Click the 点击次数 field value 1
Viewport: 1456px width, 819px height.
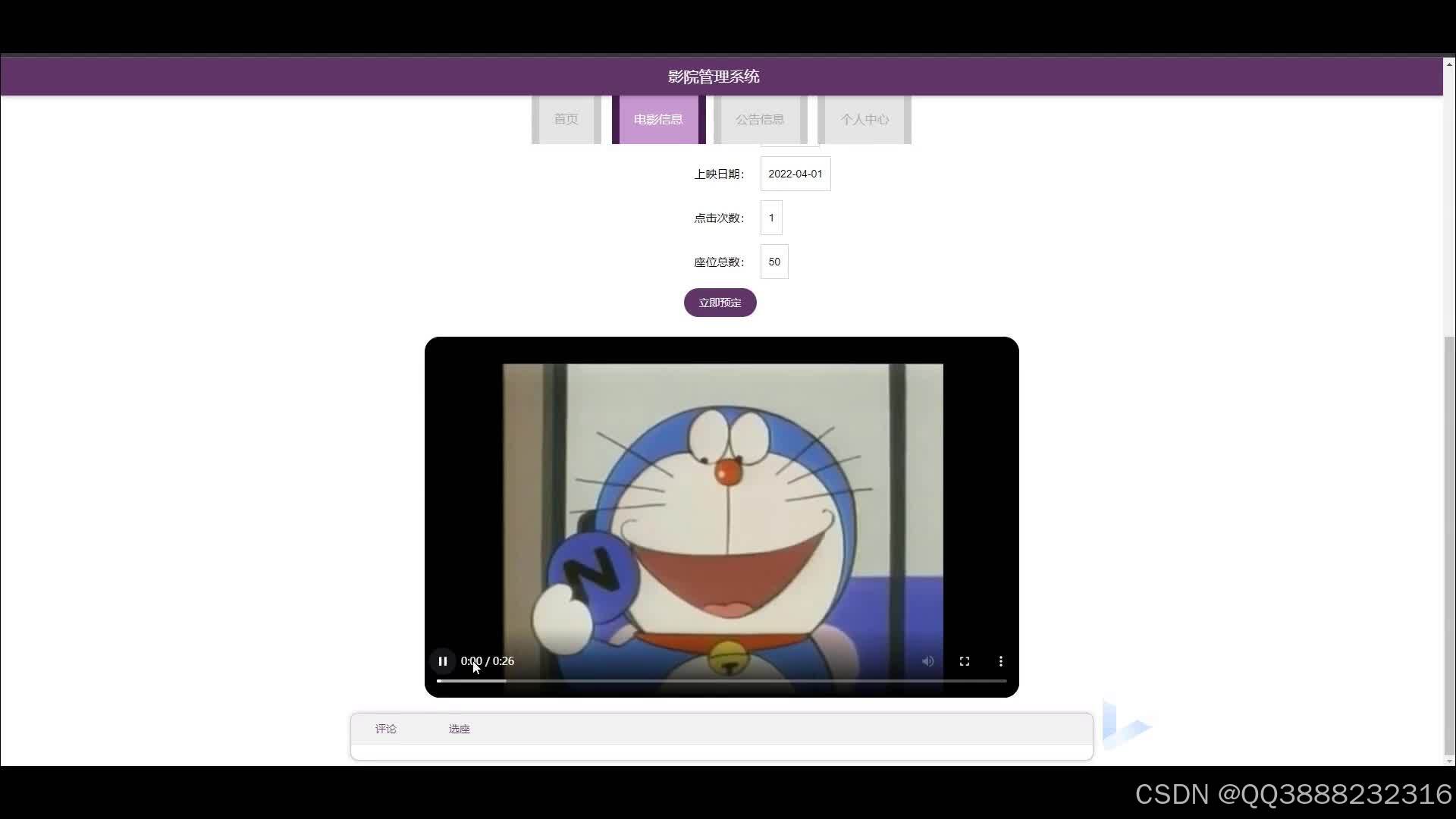pyautogui.click(x=771, y=218)
